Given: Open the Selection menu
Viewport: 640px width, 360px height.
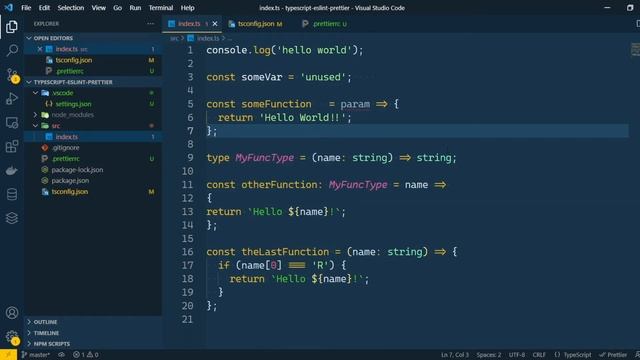Looking at the screenshot, I should [71, 8].
